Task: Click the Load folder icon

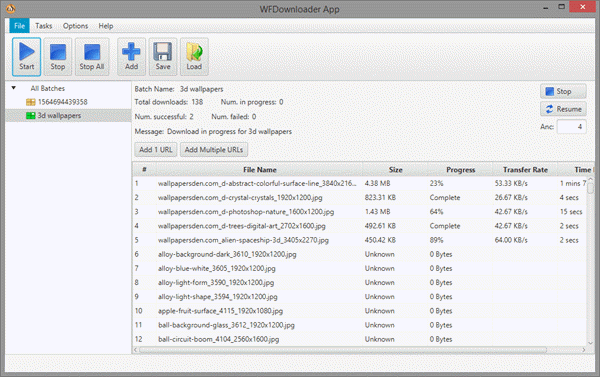Action: (x=194, y=52)
